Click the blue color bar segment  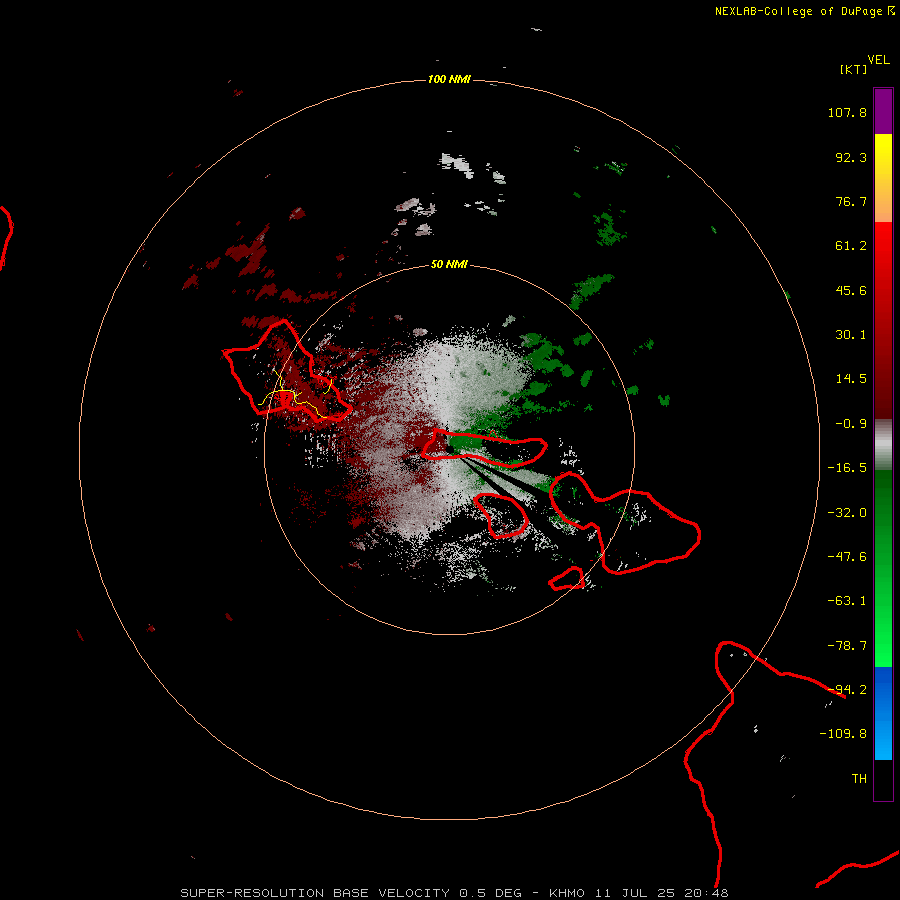coord(883,713)
